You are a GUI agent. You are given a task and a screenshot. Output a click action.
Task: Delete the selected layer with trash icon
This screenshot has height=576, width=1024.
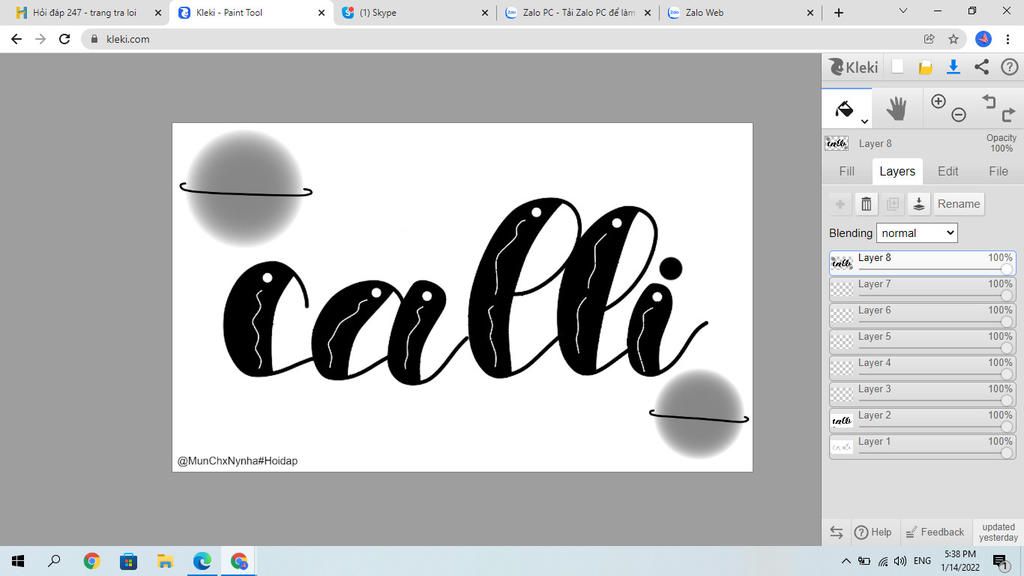click(x=866, y=204)
